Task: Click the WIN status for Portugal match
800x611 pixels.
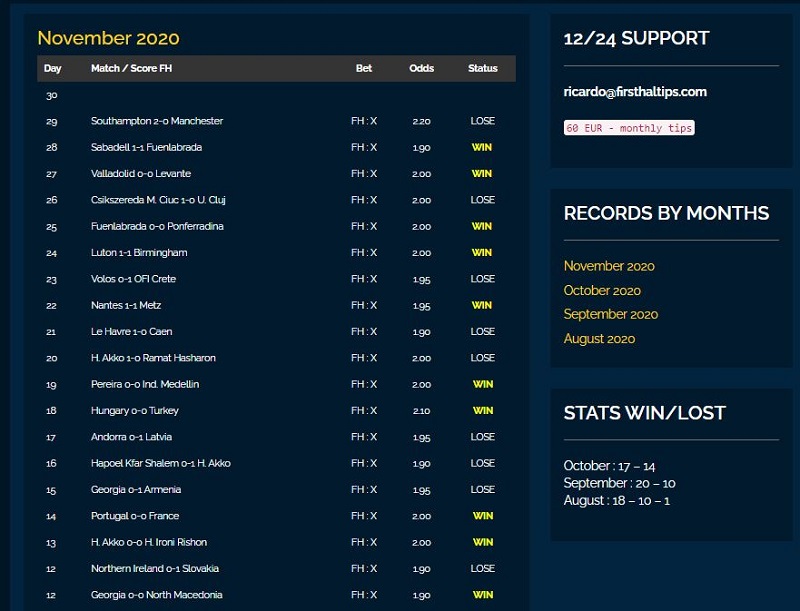Action: click(483, 516)
